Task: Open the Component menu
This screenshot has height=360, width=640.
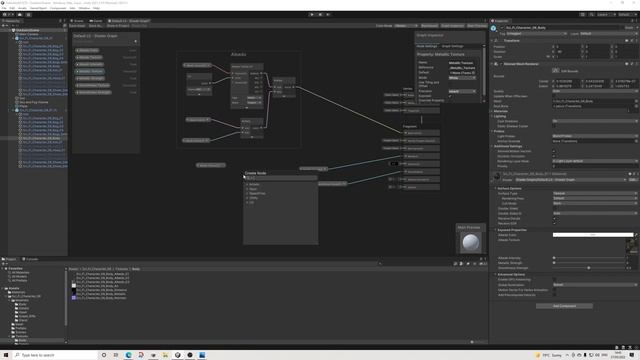Action: 58,8
